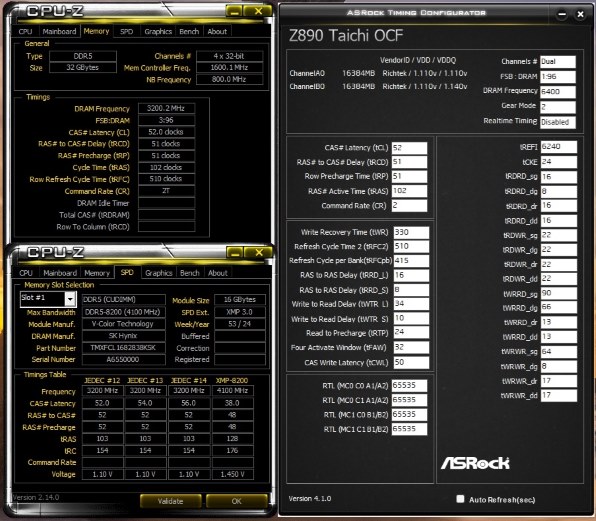This screenshot has width=596, height=521.
Task: Click the tWRRD_sg field showing 90
Action: 559,293
